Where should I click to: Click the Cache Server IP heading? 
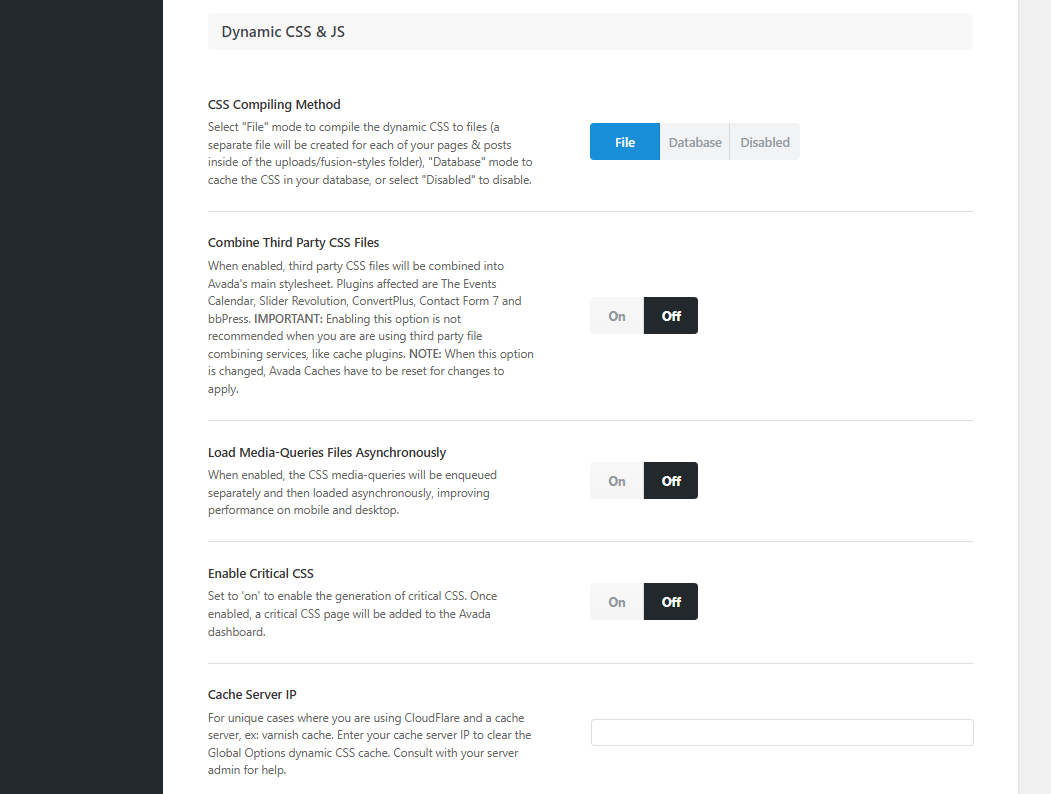tap(252, 694)
